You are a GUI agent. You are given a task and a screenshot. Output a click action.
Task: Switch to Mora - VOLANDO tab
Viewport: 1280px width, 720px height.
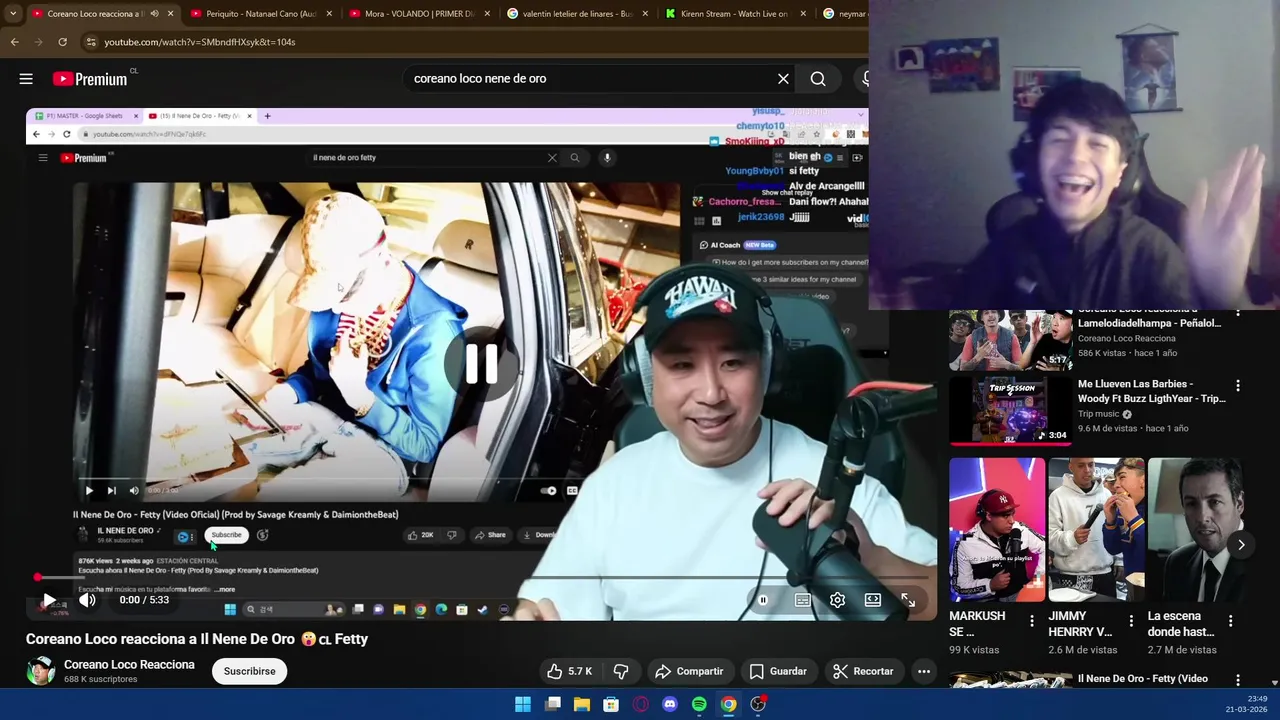click(x=420, y=14)
